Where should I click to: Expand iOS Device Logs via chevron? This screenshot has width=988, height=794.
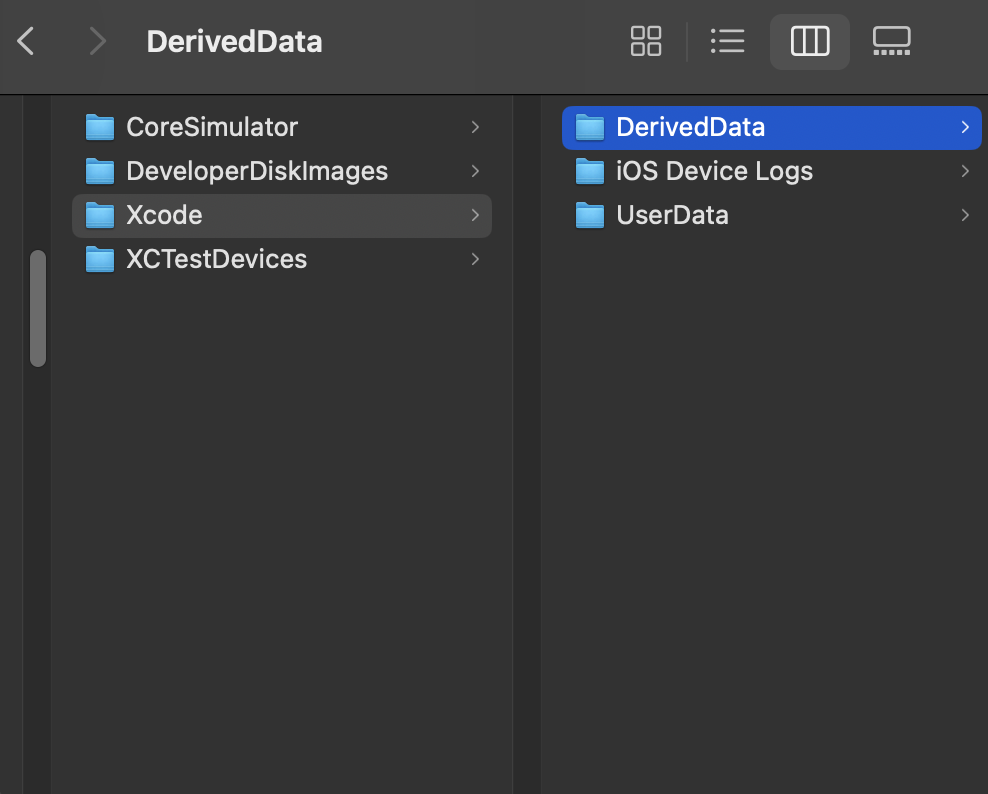(x=965, y=171)
